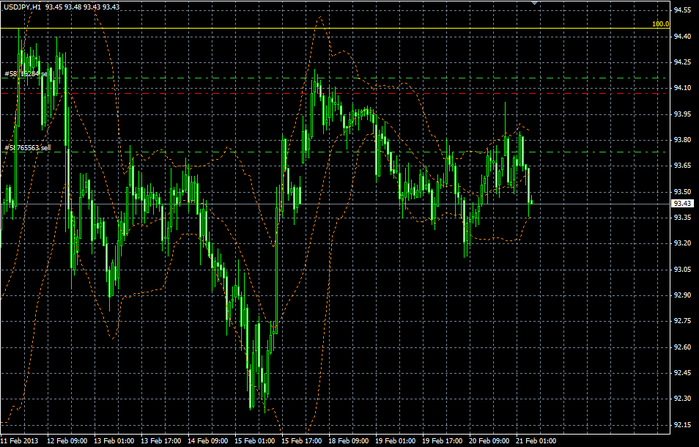Select the sell order label ending 765563
This screenshot has height=447, width=699.
(28, 148)
